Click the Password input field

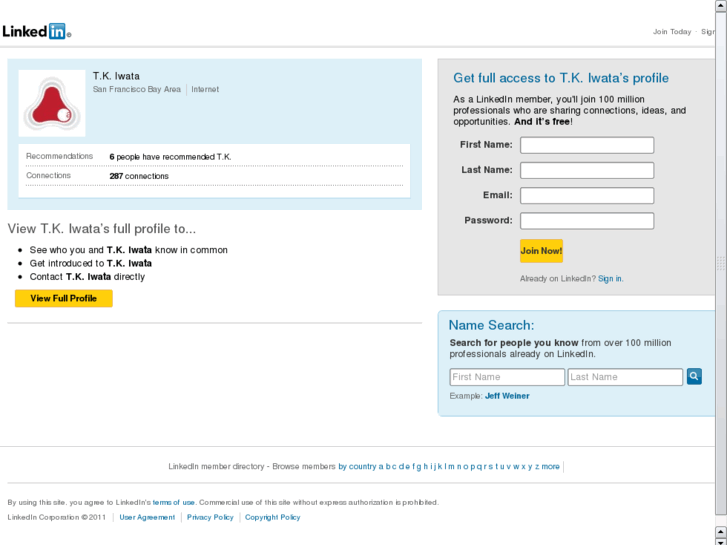tap(587, 221)
